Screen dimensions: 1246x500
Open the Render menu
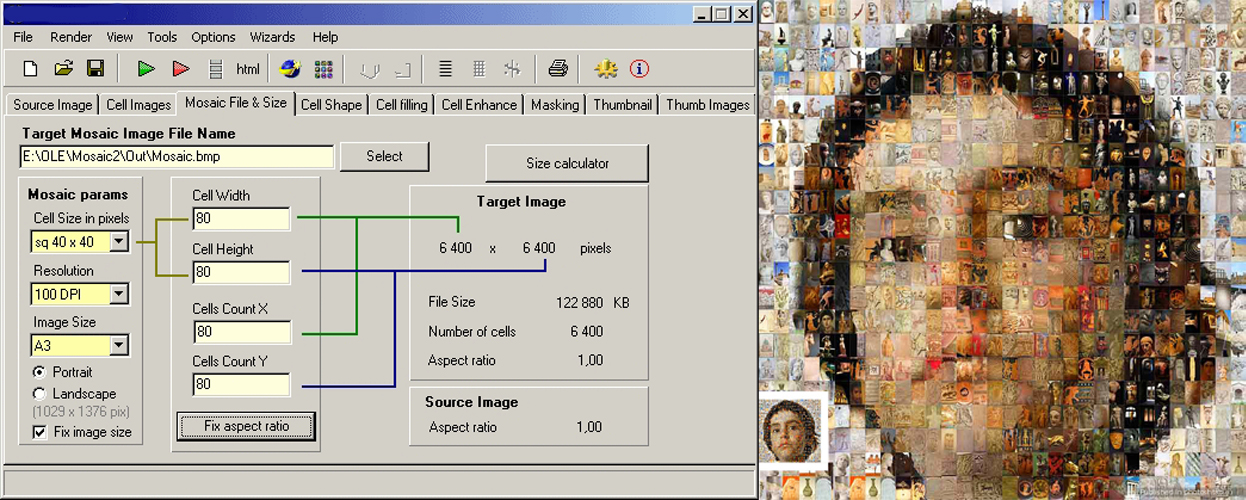71,37
